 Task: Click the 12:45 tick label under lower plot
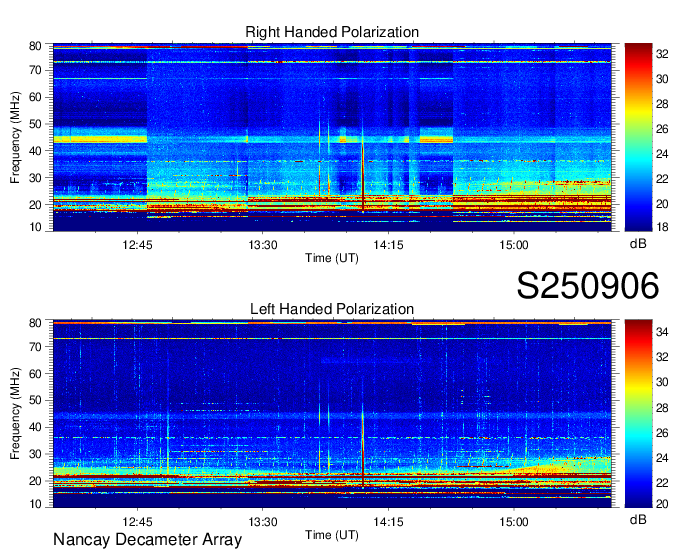[137, 522]
